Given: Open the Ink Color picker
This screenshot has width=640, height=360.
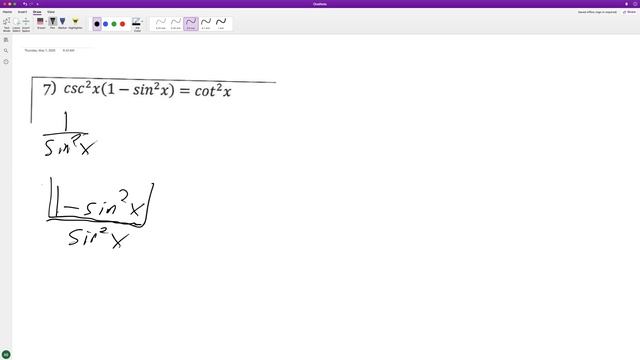Looking at the screenshot, I should [x=137, y=24].
